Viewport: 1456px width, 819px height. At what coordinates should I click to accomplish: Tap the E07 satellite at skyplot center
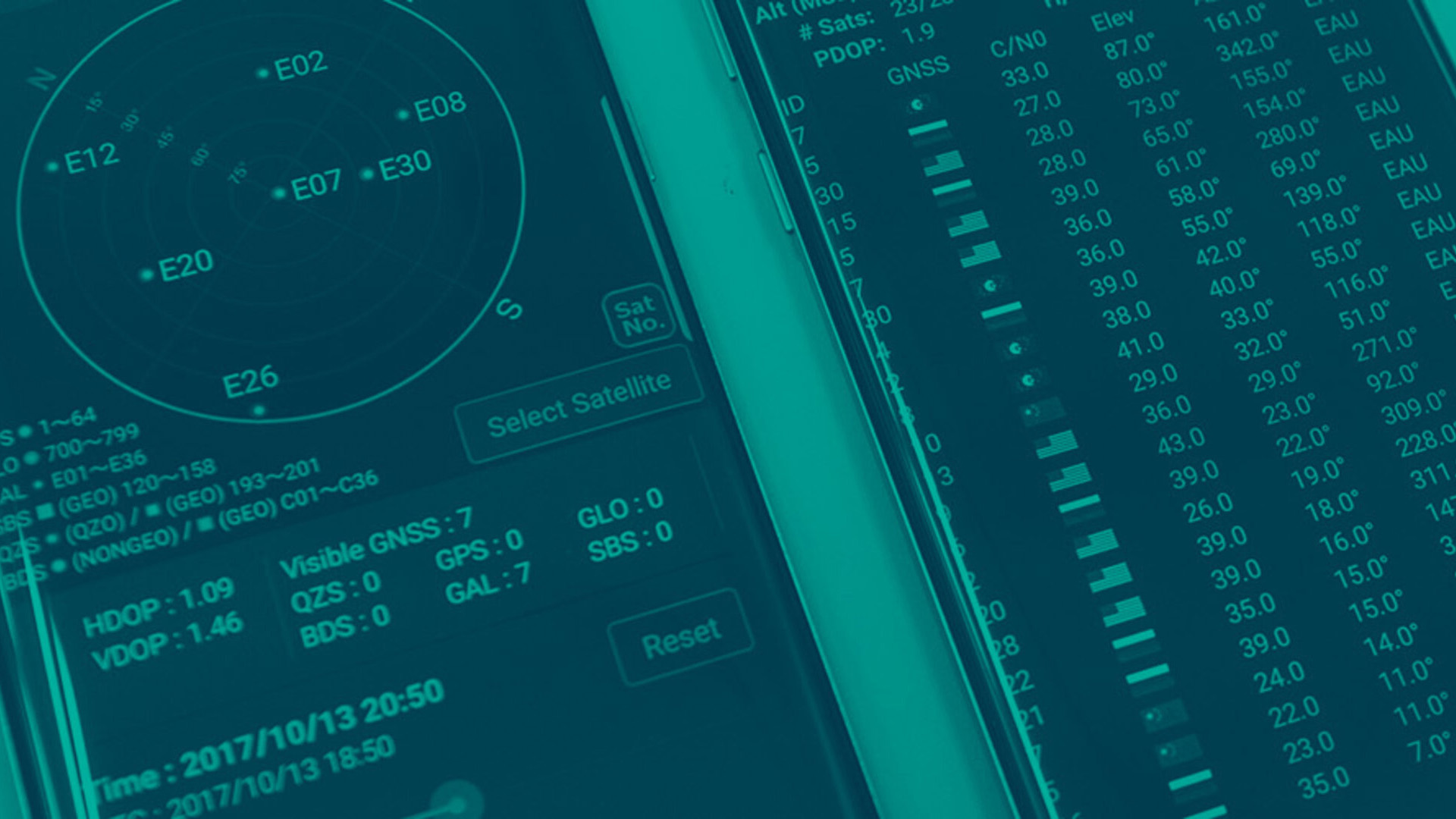click(x=279, y=193)
